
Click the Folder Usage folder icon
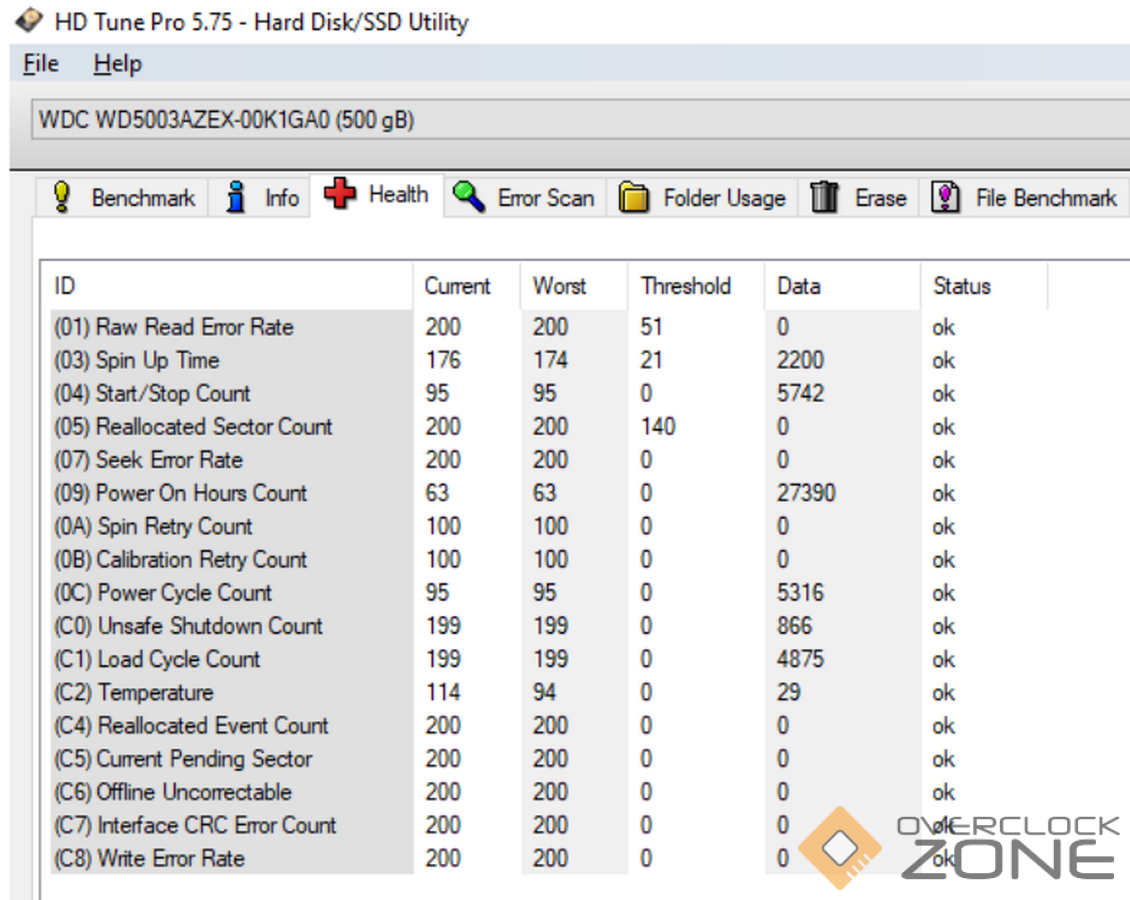tap(634, 198)
